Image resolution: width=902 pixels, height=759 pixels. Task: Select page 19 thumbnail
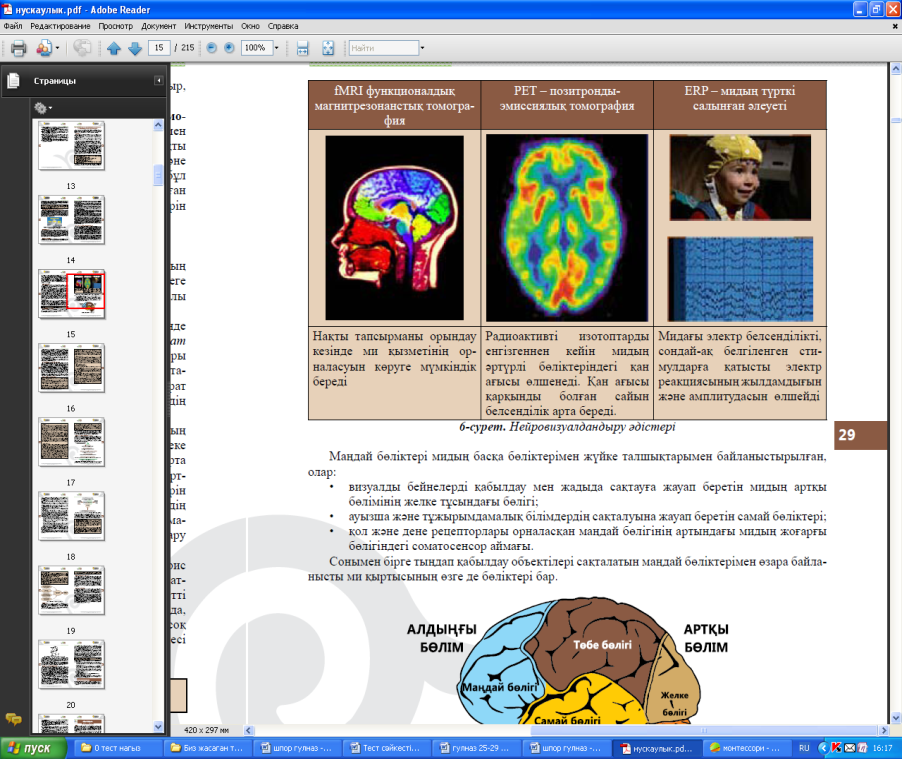[x=71, y=591]
